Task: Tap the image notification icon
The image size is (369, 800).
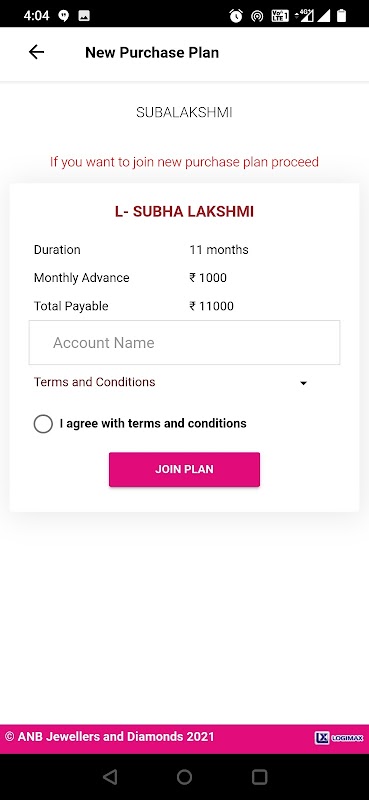Action: 84,16
